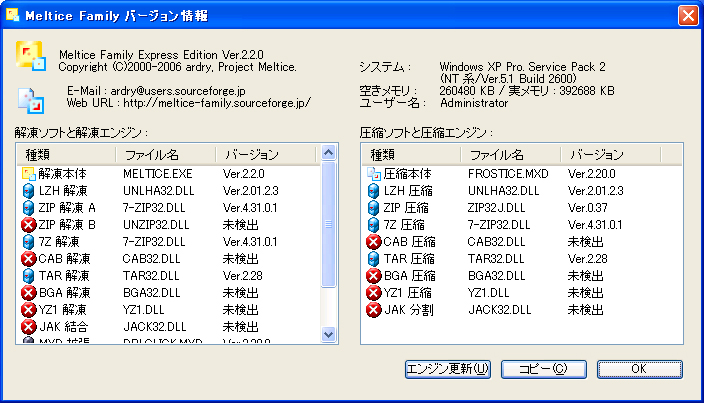Sort compression list by 種類 column
Viewport: 704px width, 403px height.
tap(411, 155)
